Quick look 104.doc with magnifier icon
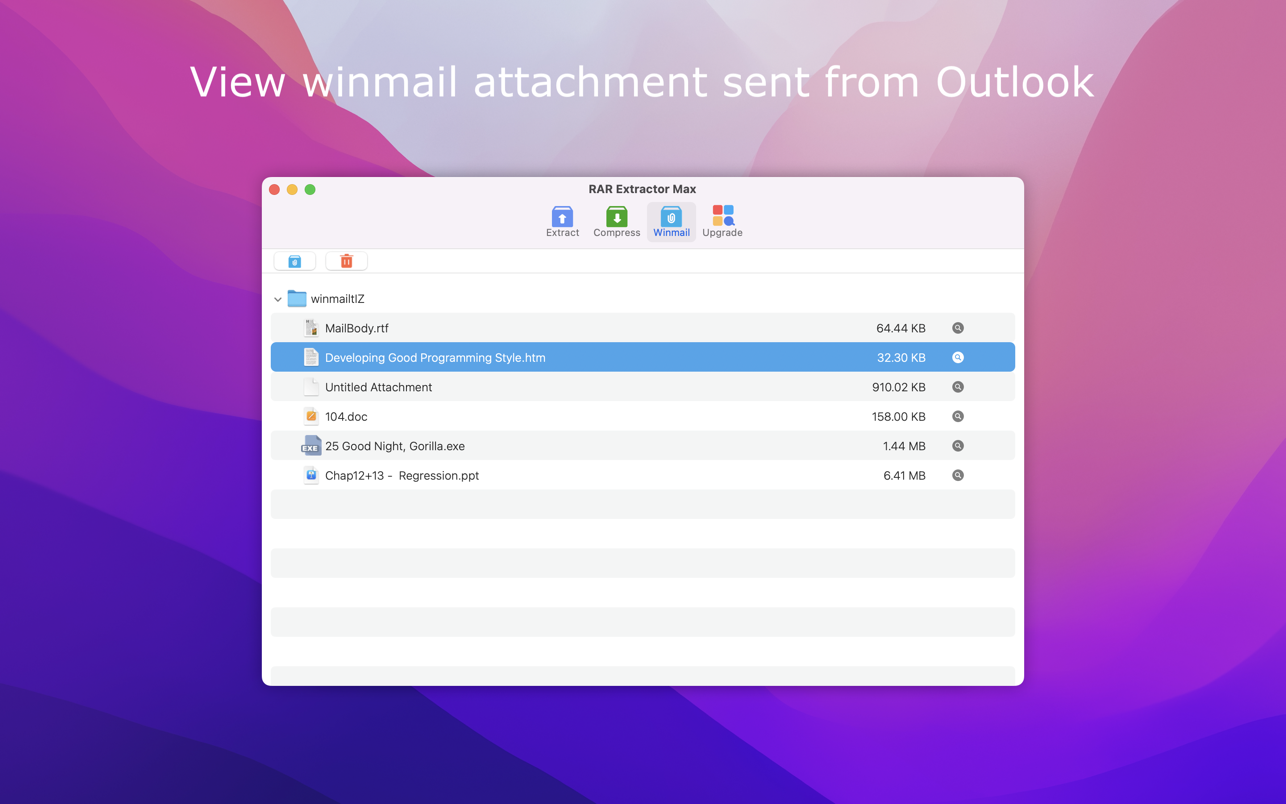The width and height of the screenshot is (1286, 804). (957, 417)
